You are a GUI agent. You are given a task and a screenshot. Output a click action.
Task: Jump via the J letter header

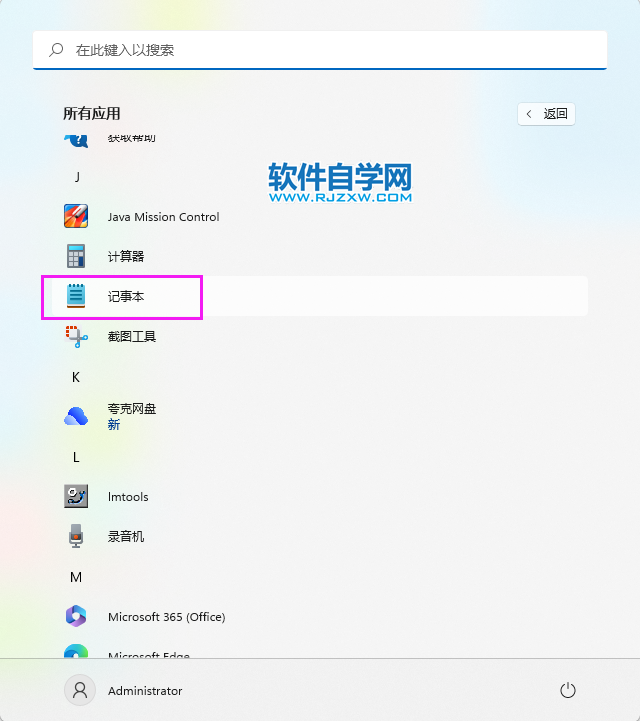click(77, 177)
